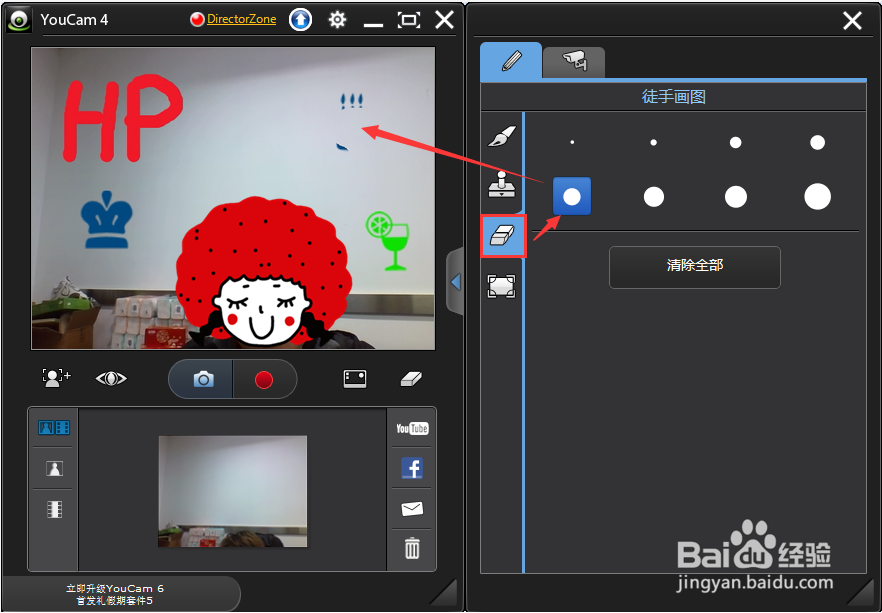Switch to the surveillance camera tab
This screenshot has height=613, width=882.
click(x=574, y=61)
